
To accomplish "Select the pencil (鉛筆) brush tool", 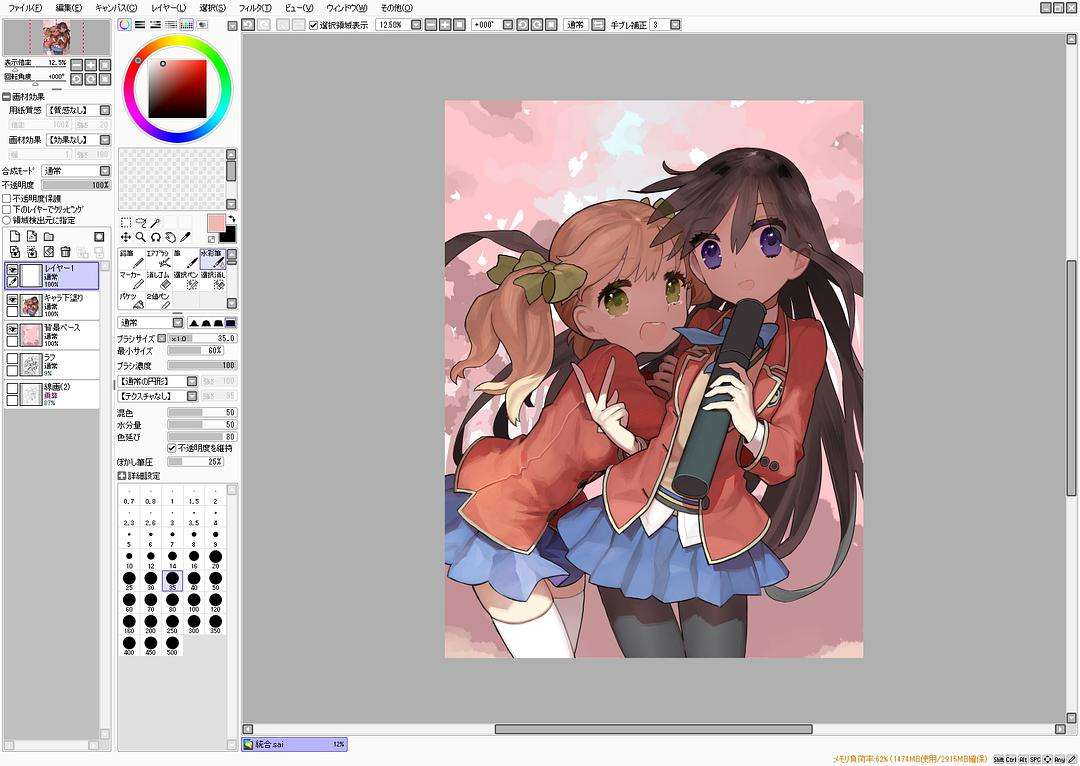I will coord(126,259).
